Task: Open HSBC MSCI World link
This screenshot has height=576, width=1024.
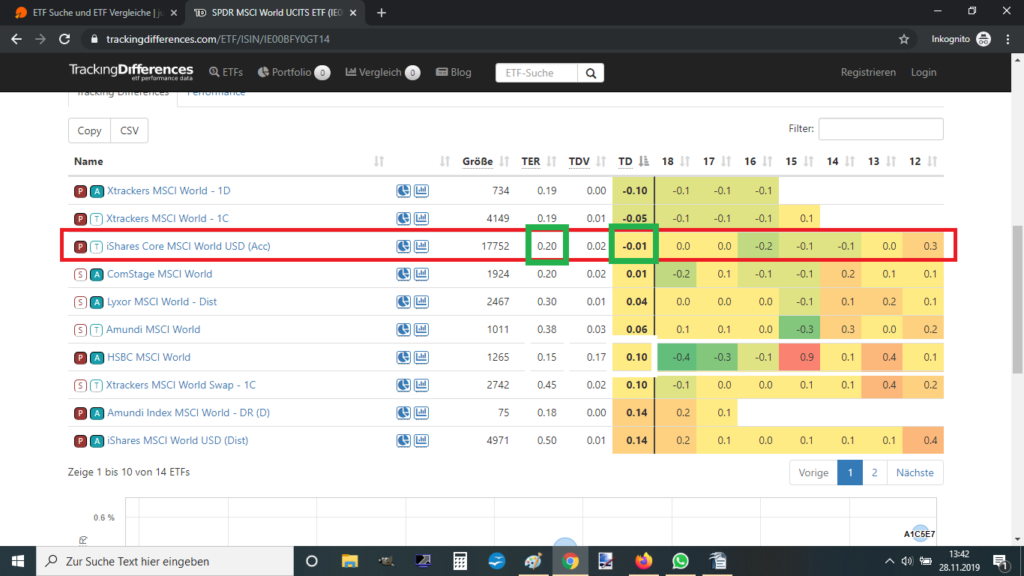Action: click(148, 357)
